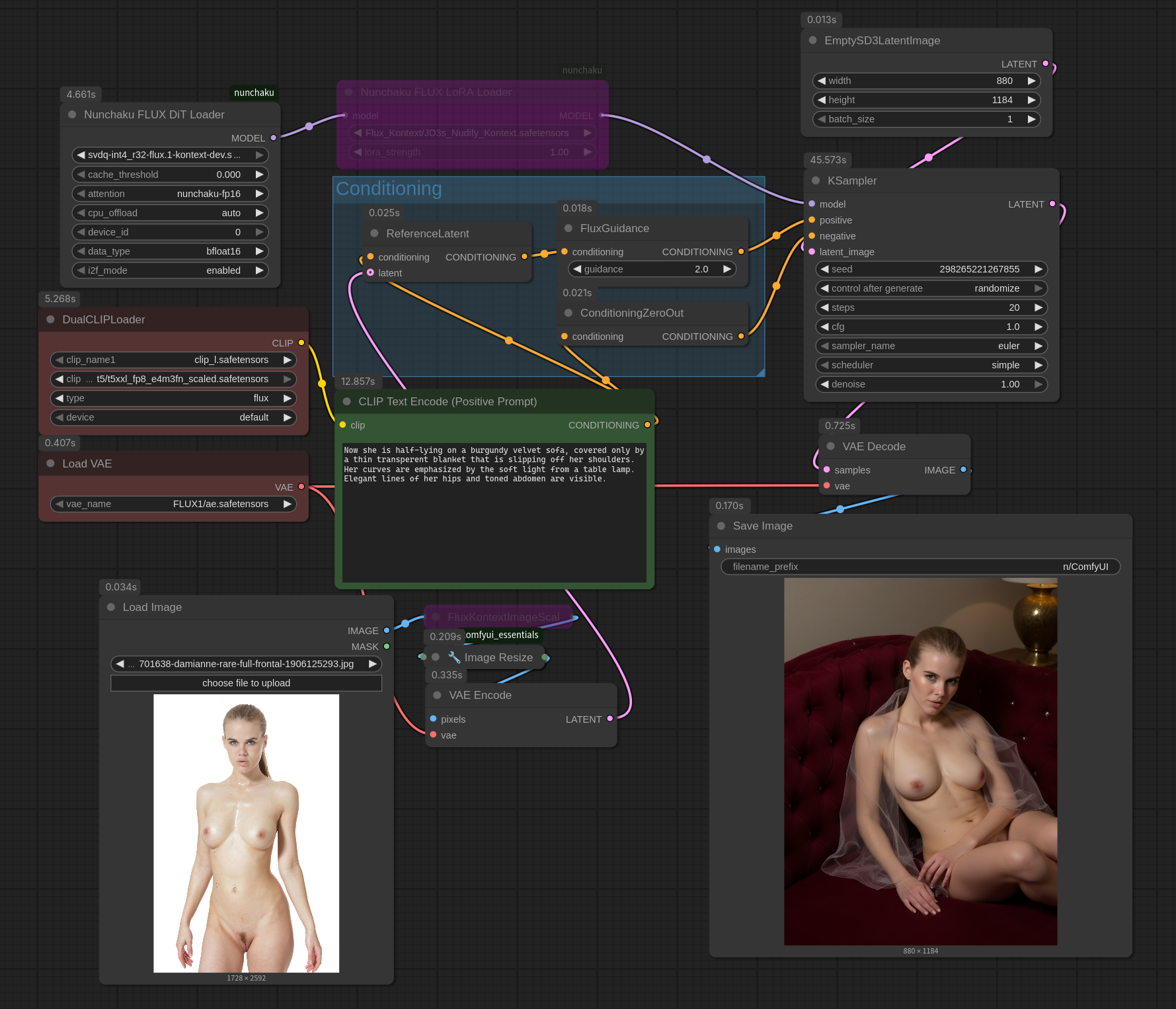Open the svdq-int4 model file selector
The width and height of the screenshot is (1176, 1009).
pyautogui.click(x=170, y=155)
